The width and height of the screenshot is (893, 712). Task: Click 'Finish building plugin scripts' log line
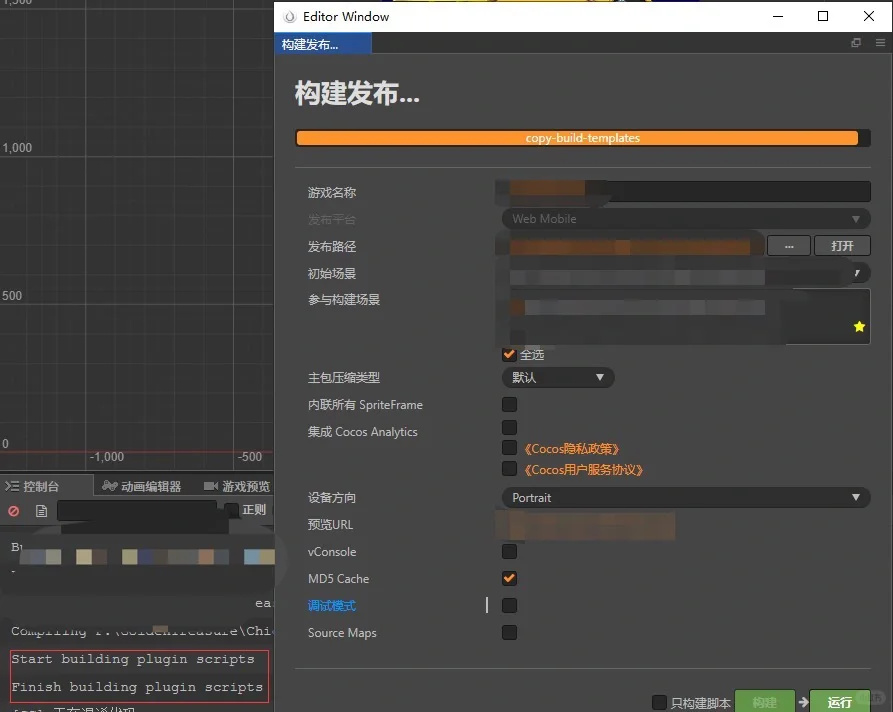(137, 687)
